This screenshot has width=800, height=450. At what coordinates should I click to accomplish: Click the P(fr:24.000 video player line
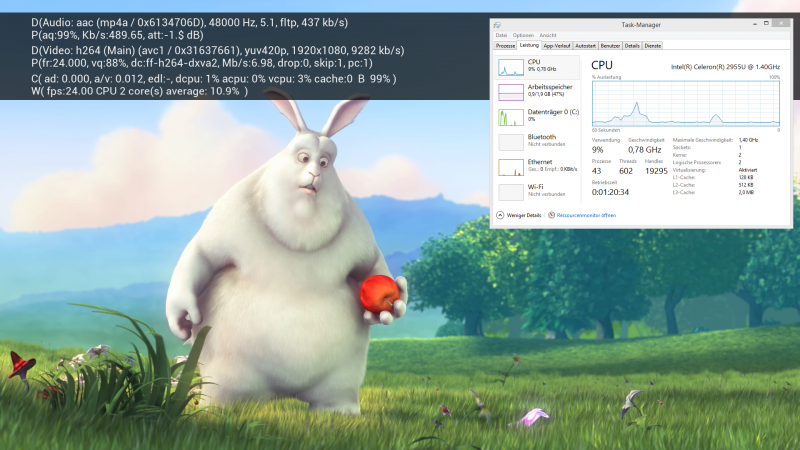click(x=202, y=63)
